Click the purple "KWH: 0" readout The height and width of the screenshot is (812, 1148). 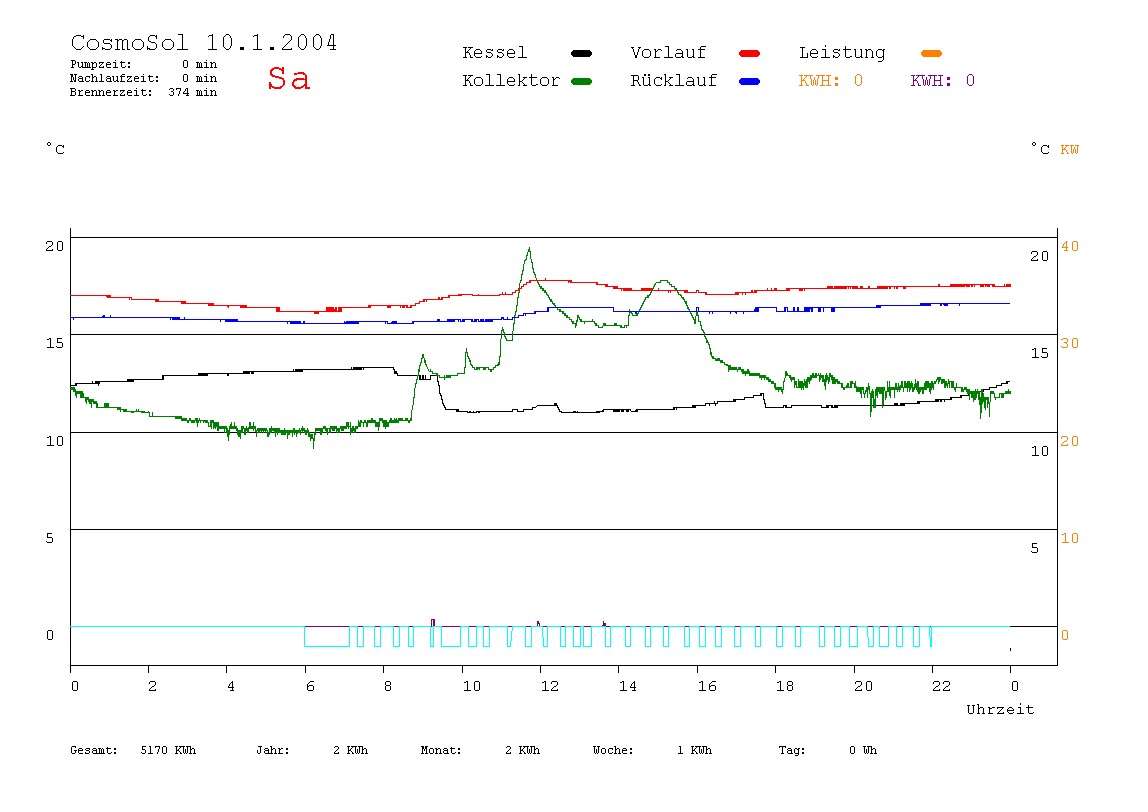tap(942, 81)
